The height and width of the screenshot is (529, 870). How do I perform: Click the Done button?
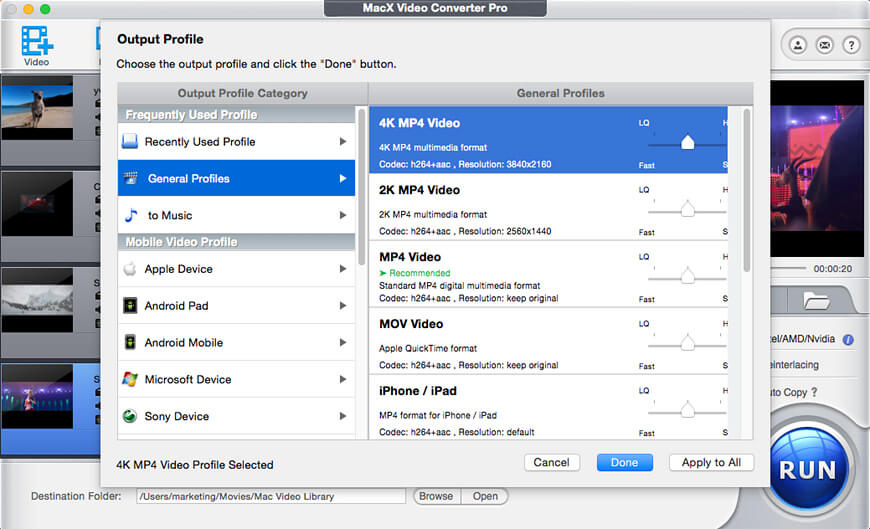coord(624,462)
